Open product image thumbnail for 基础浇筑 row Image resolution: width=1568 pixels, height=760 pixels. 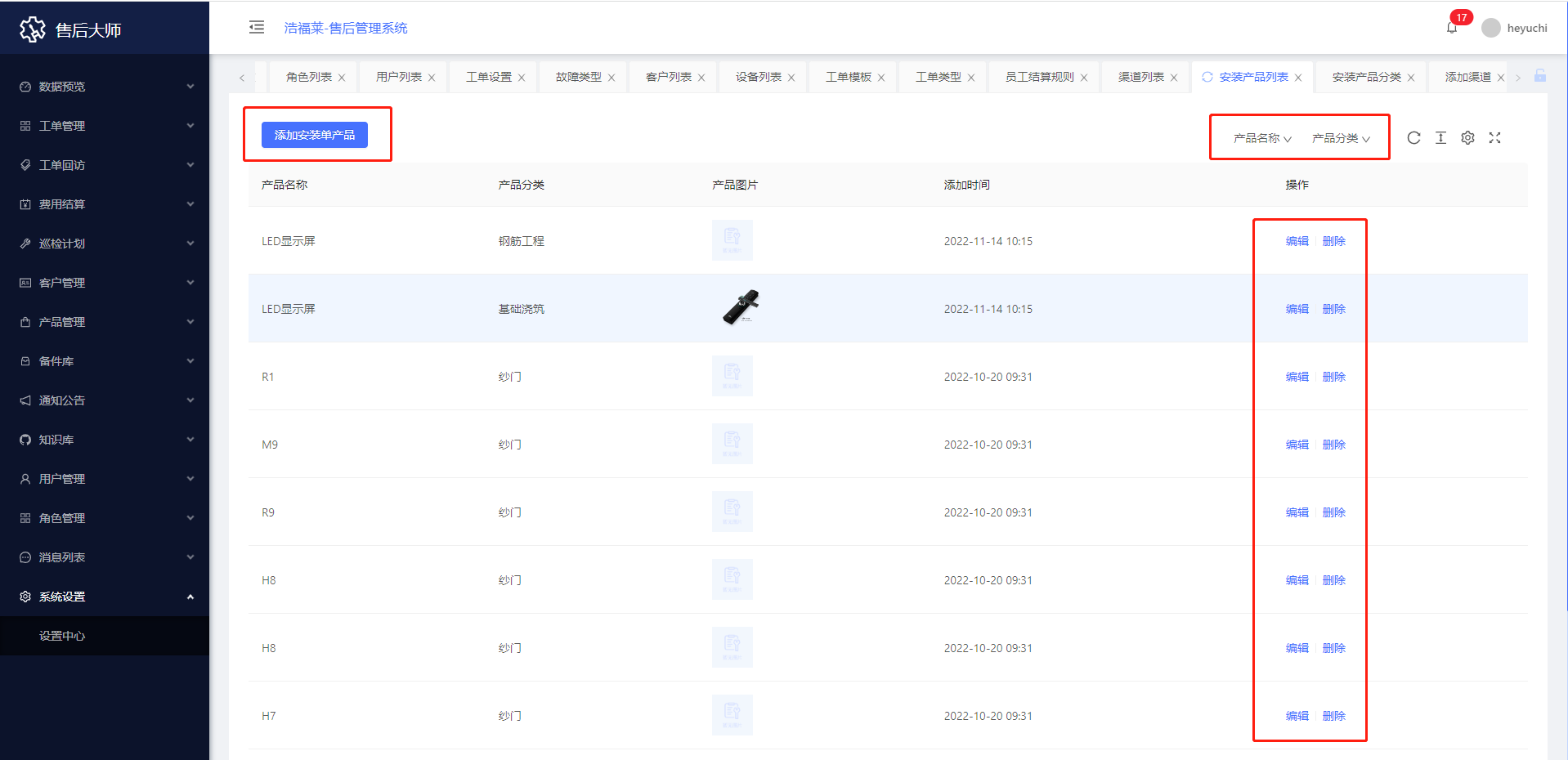pyautogui.click(x=741, y=308)
